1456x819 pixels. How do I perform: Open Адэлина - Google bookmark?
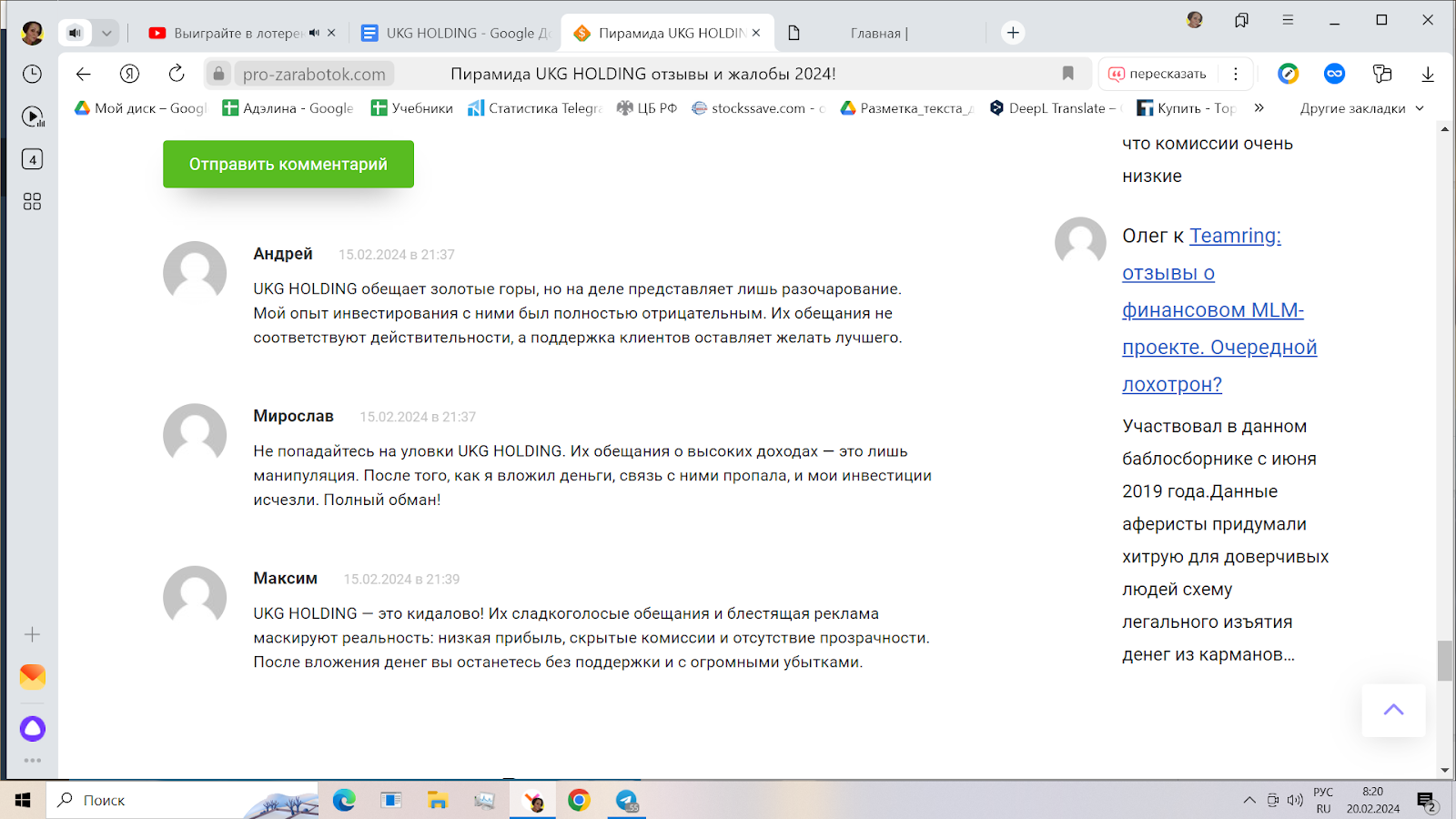pos(288,107)
